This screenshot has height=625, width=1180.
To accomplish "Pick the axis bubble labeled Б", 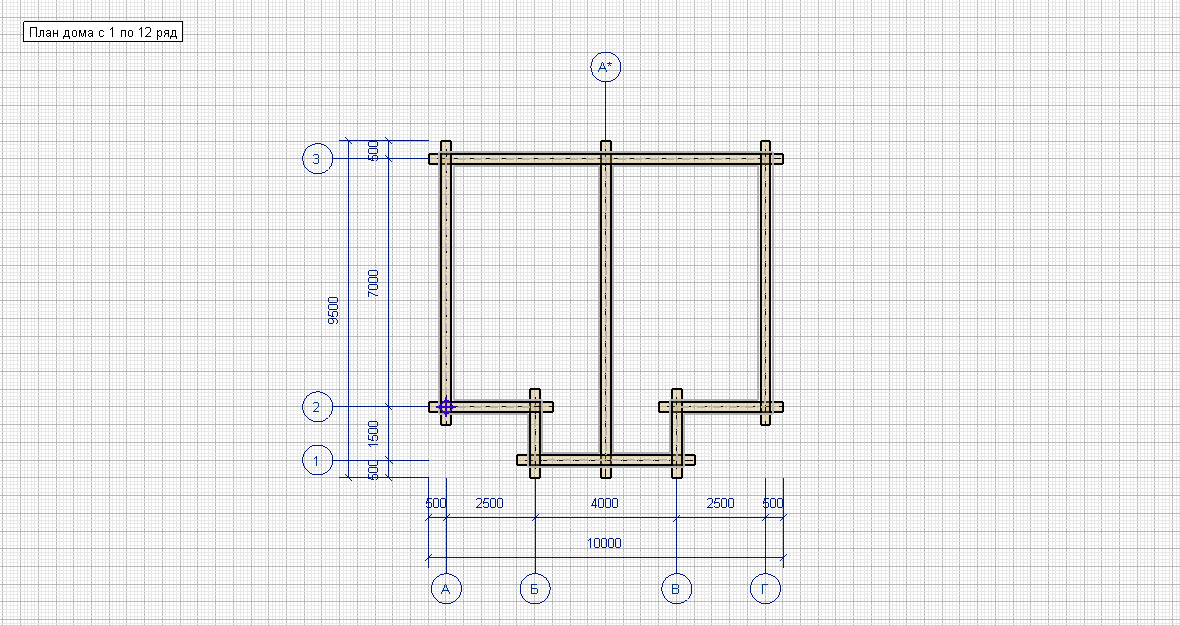I will tap(535, 590).
